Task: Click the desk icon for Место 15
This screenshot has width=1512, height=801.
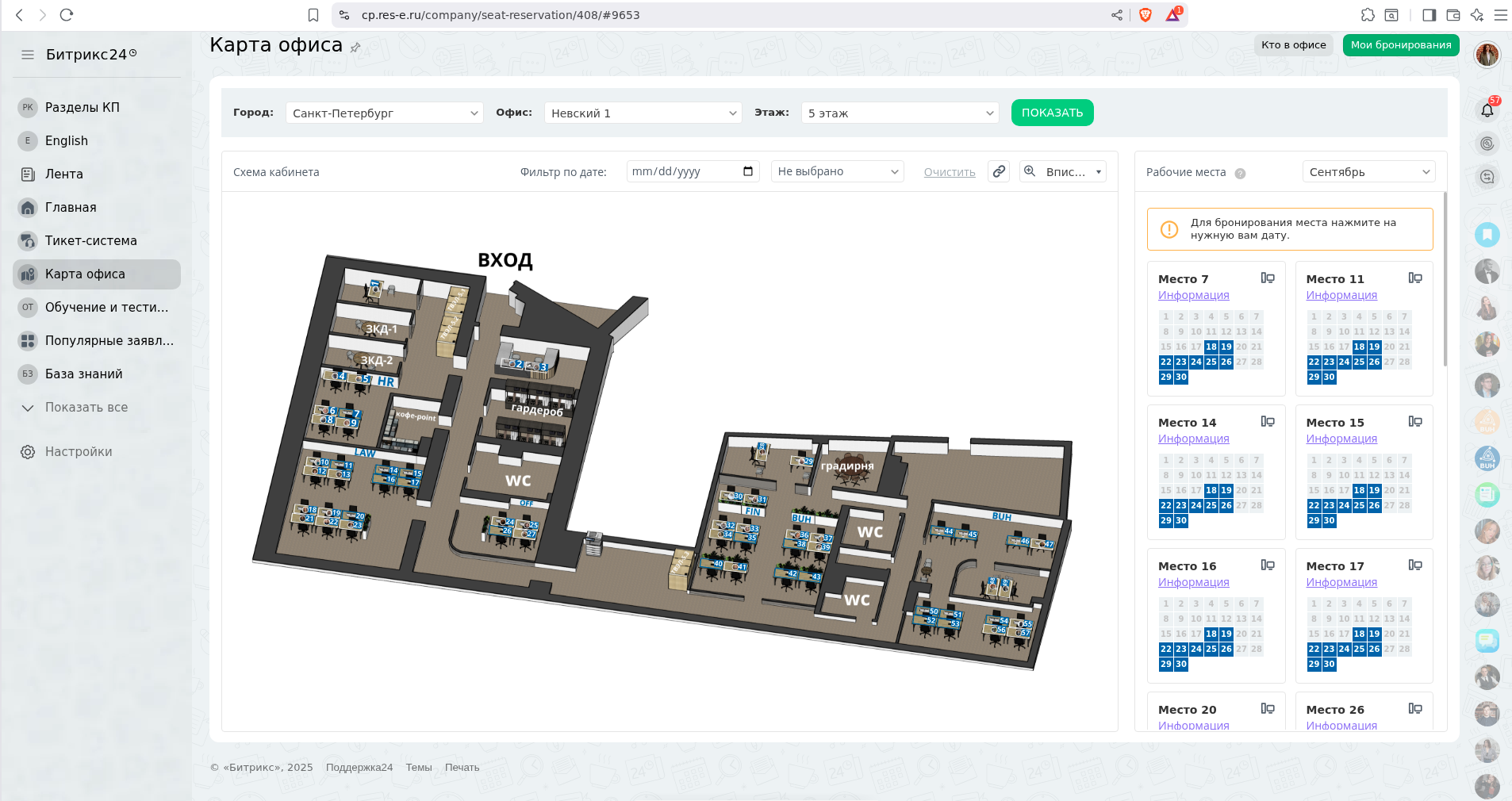Action: [1415, 421]
